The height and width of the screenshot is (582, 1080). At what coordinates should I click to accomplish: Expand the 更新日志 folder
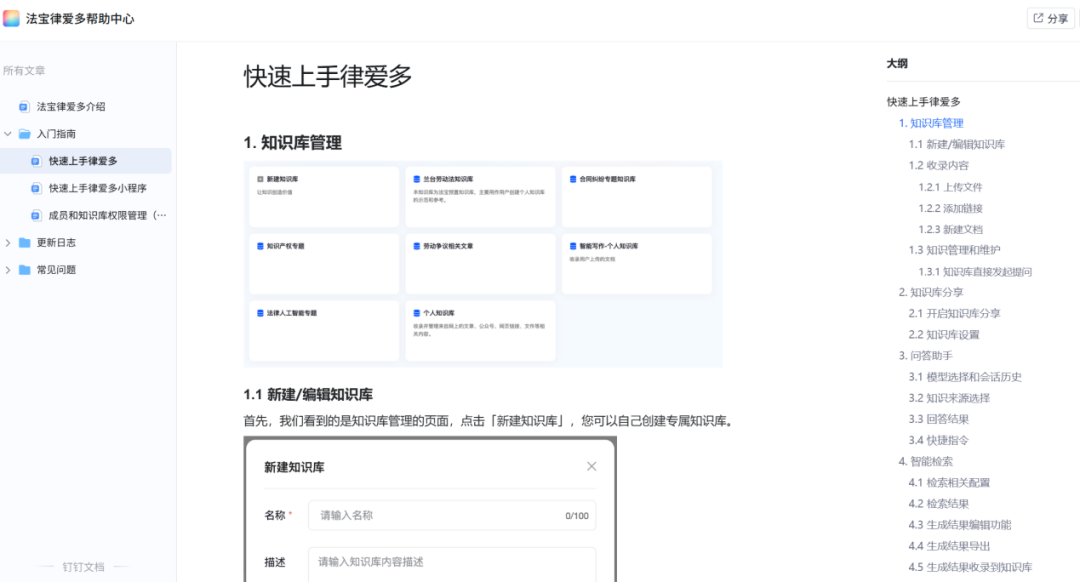point(10,242)
